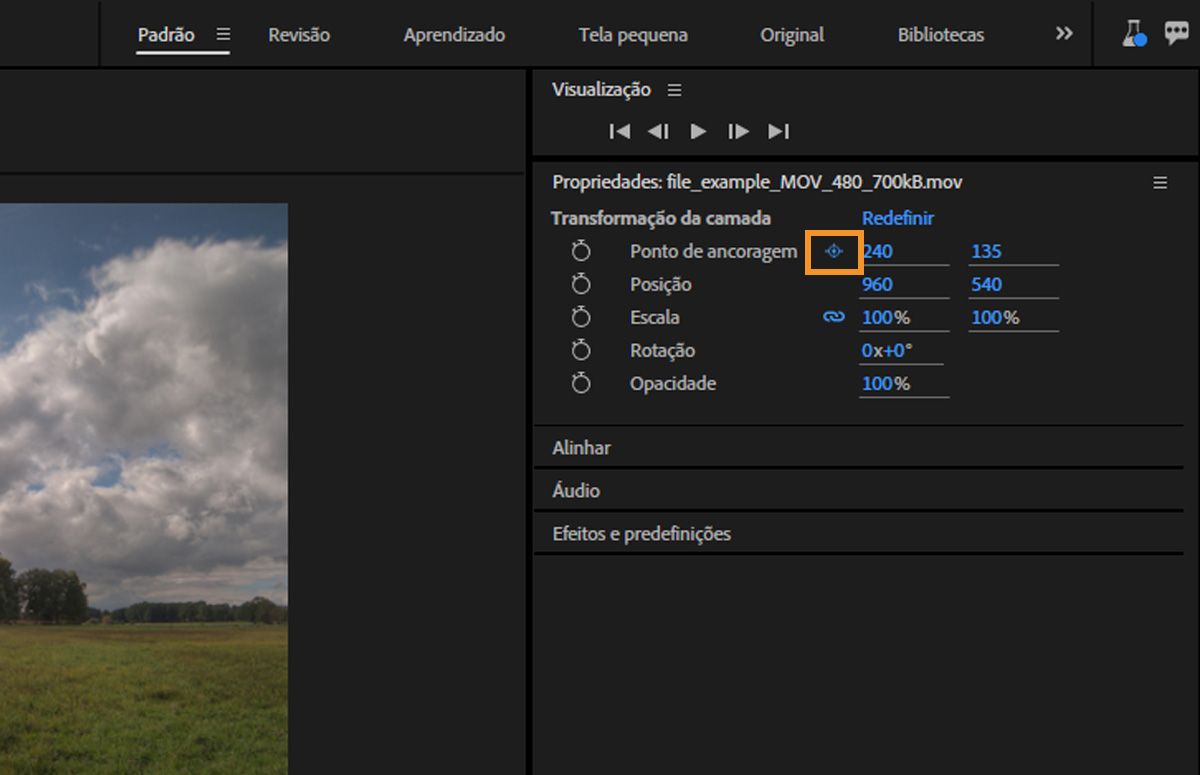This screenshot has width=1200, height=775.
Task: Edit the second Escala 100% value
Action: pyautogui.click(x=1013, y=318)
